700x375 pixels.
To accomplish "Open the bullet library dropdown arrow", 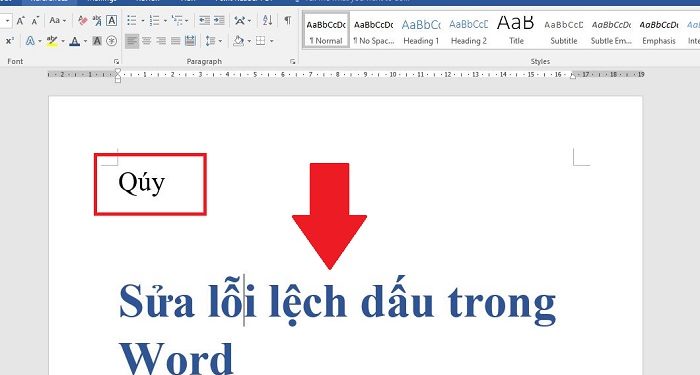I will [x=143, y=21].
